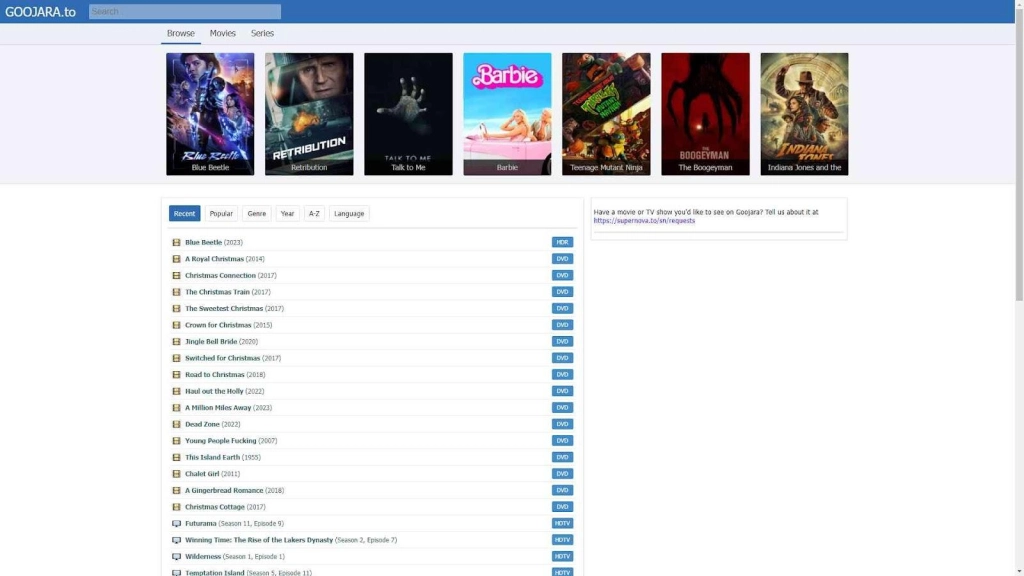Toggle the A-Z sorting filter
The height and width of the screenshot is (576, 1024).
313,213
